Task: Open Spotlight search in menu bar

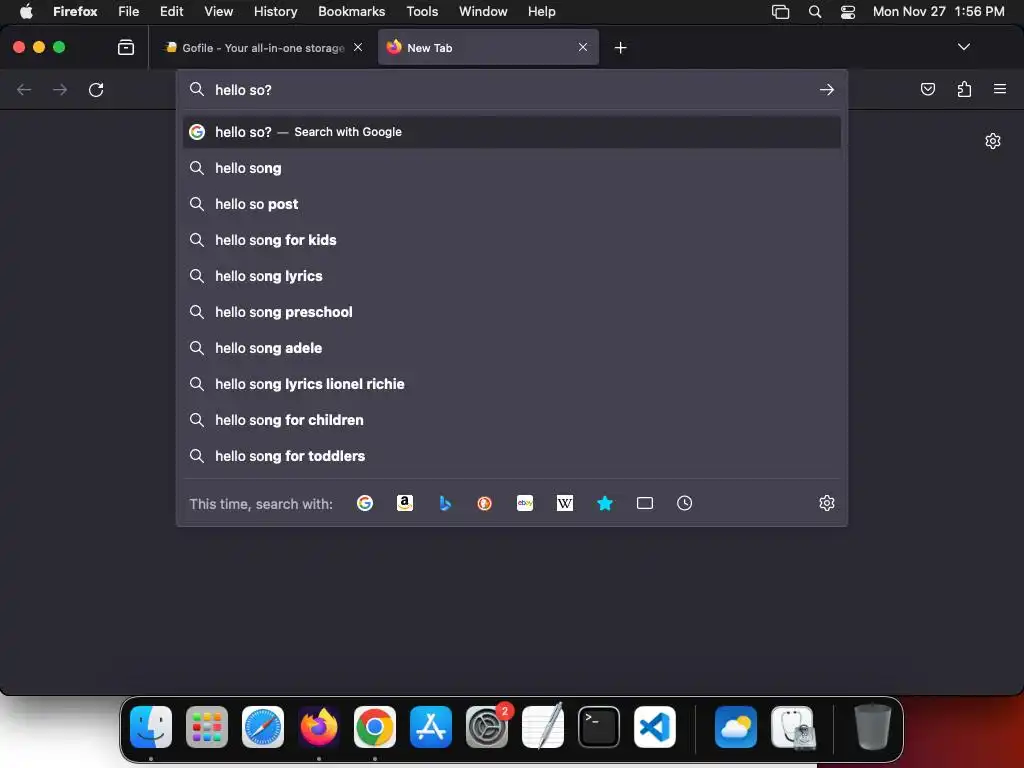Action: pos(814,11)
